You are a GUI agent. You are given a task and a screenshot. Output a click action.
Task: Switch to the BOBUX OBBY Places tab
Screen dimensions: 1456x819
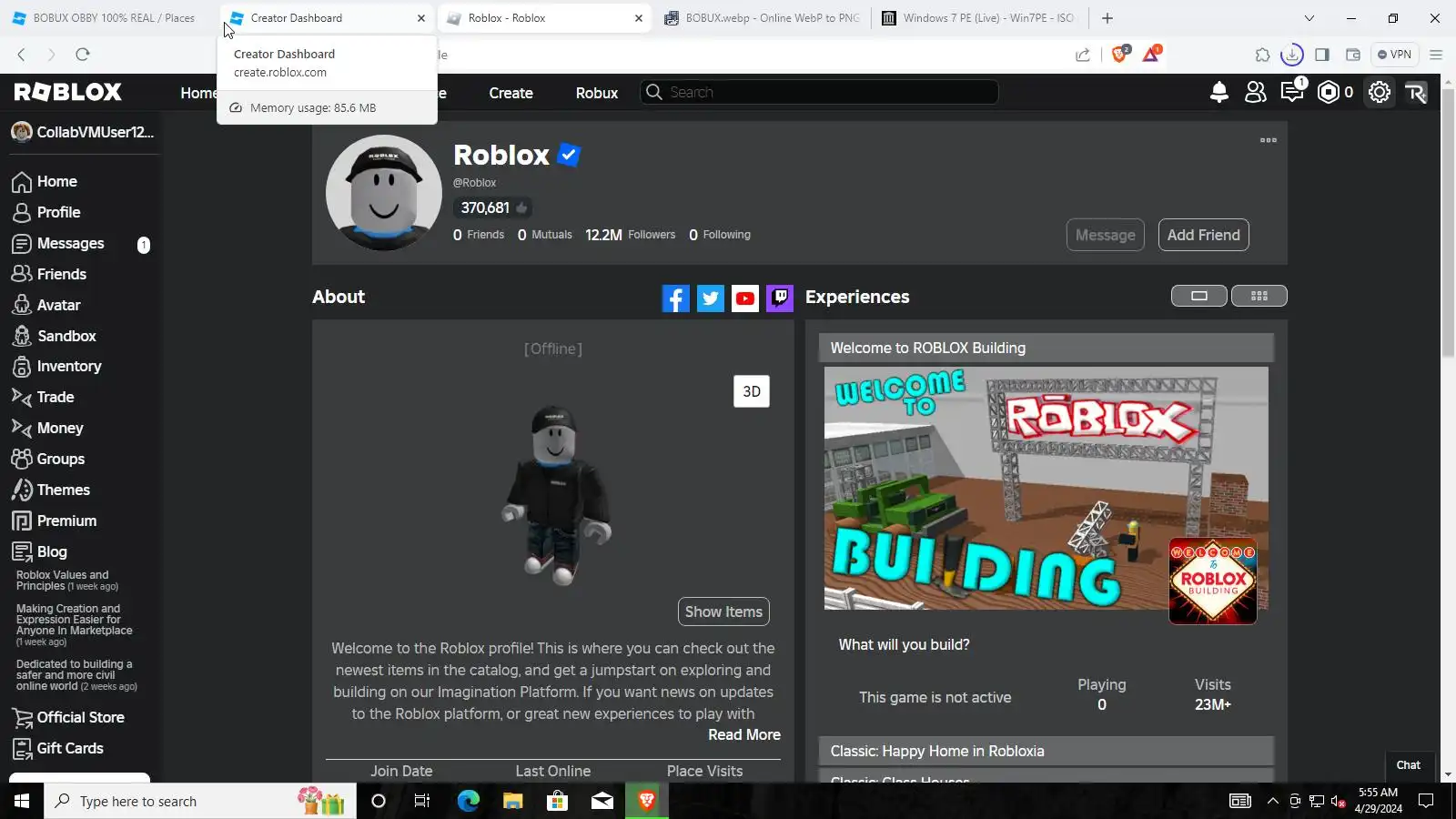point(108,18)
